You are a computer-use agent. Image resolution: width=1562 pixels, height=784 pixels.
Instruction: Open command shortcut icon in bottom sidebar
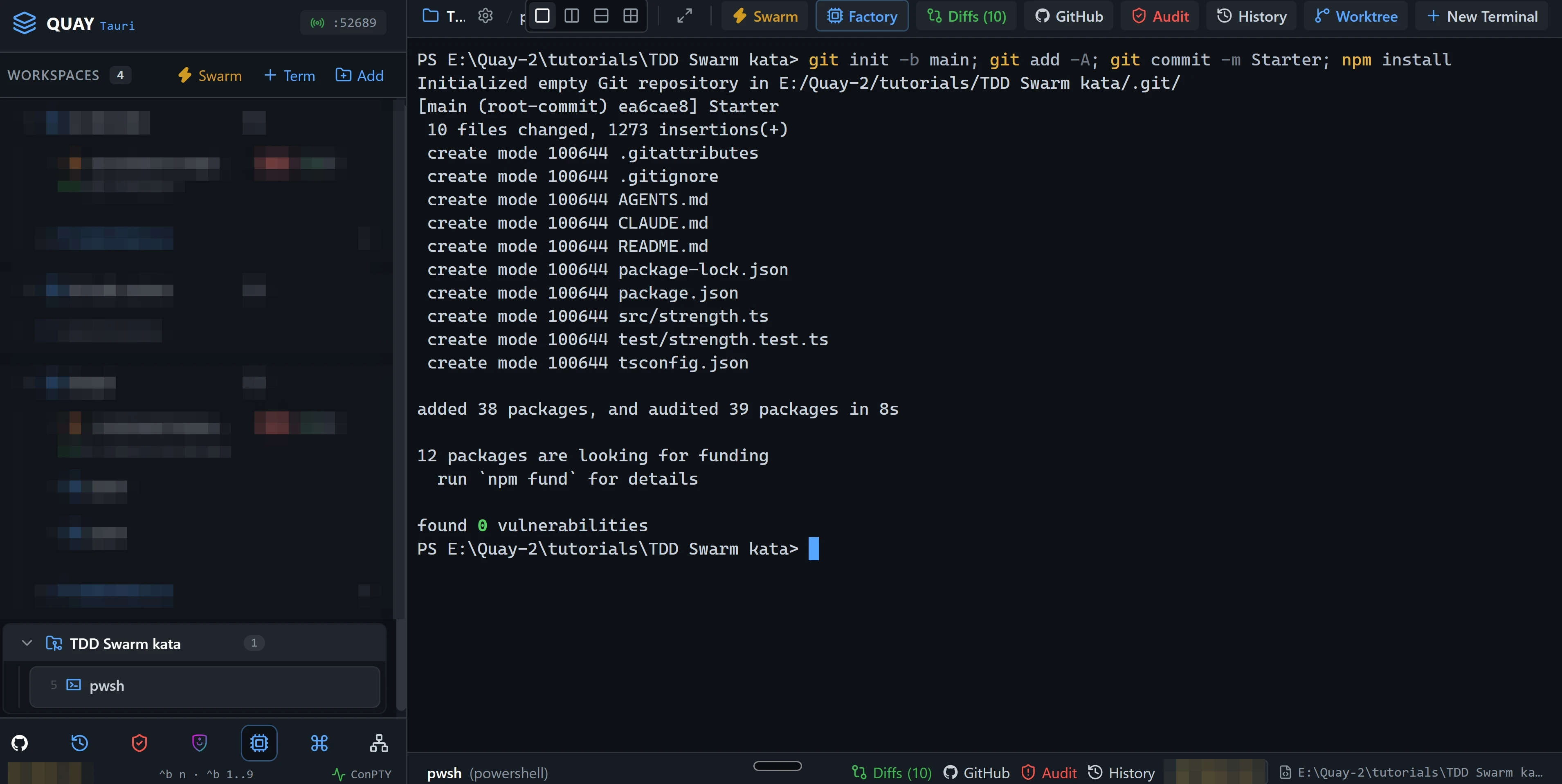coord(319,743)
